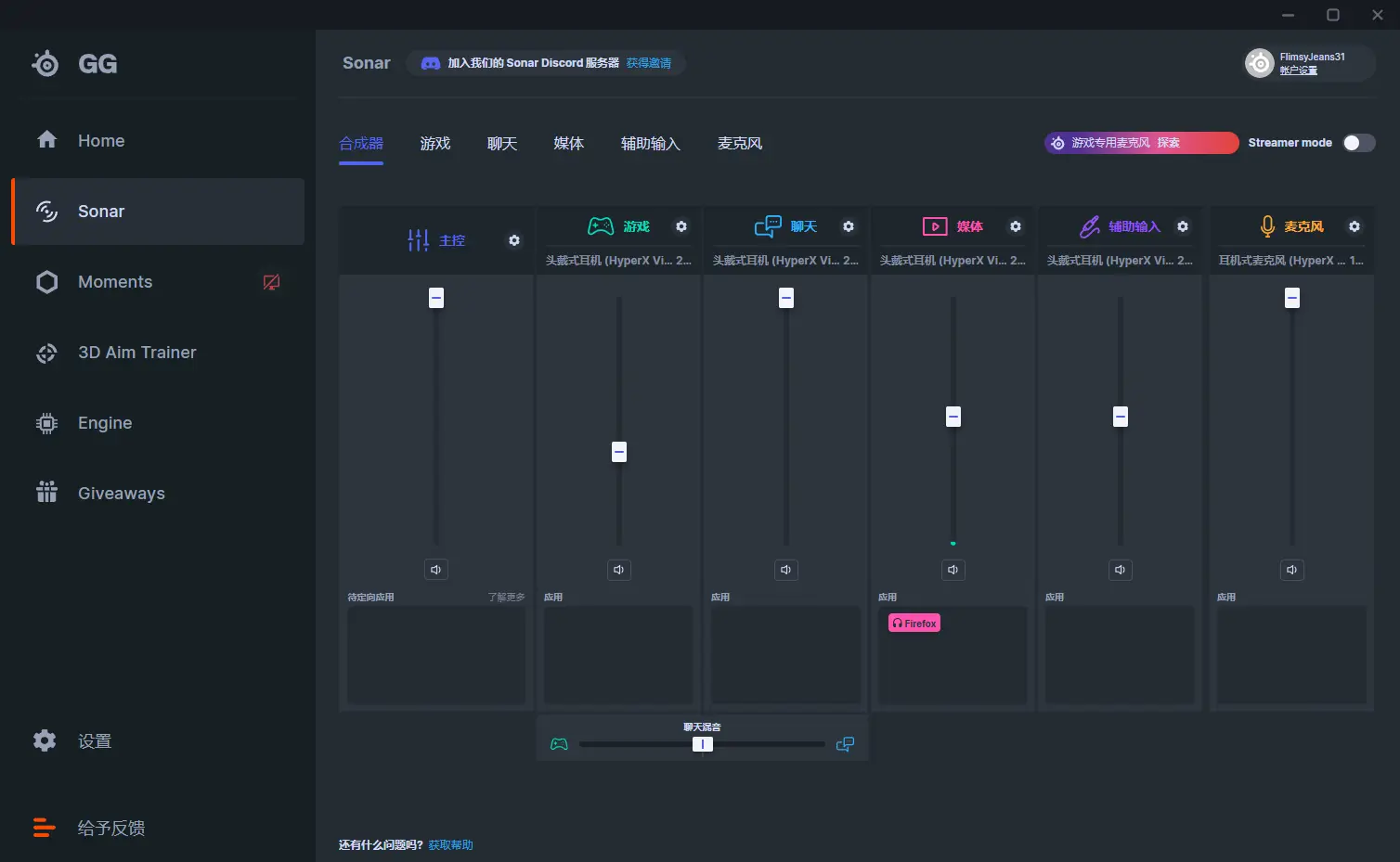The width and height of the screenshot is (1400, 862).
Task: Open 设置 from the sidebar
Action: (x=95, y=740)
